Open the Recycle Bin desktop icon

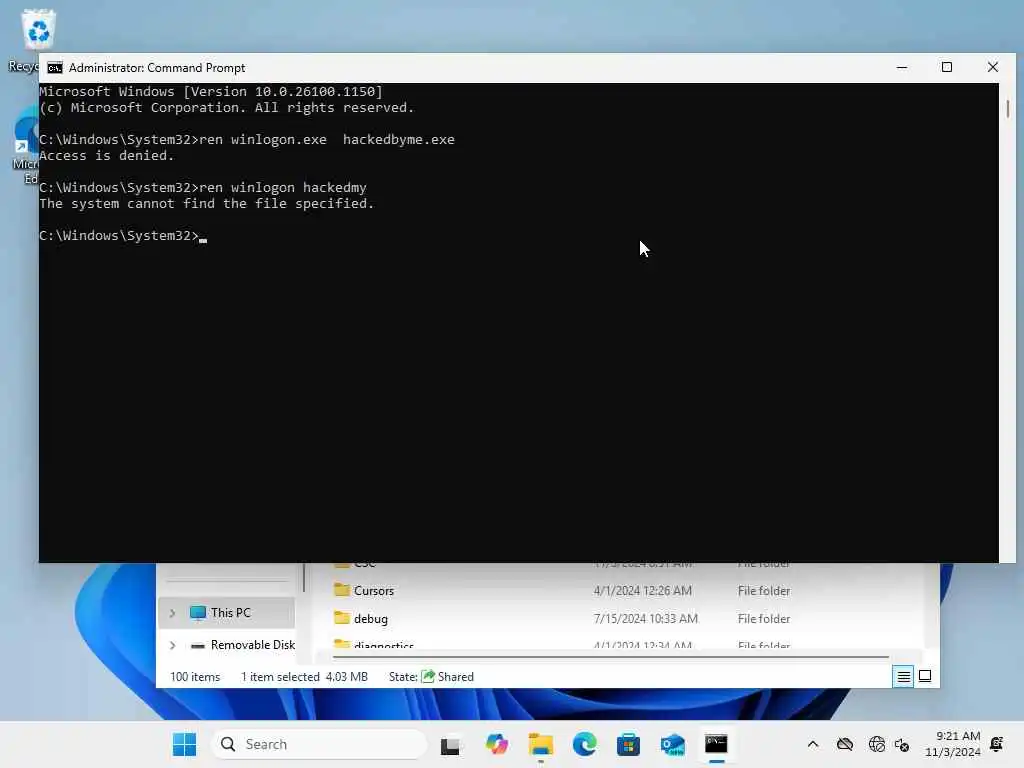(x=38, y=31)
